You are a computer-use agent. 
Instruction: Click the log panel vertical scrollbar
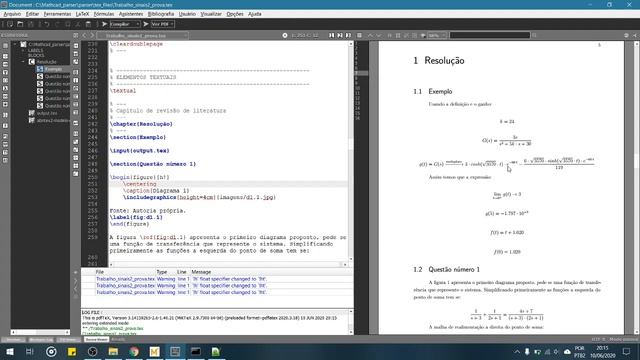(x=351, y=322)
